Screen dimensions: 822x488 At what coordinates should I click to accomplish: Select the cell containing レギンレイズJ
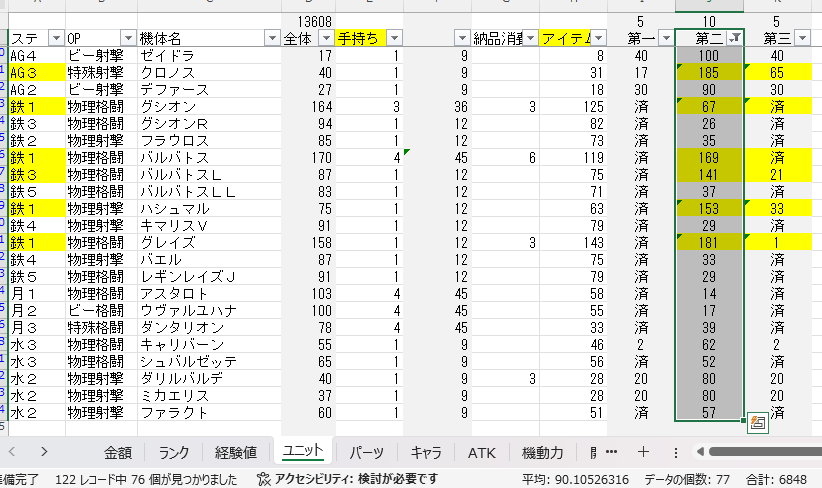209,276
